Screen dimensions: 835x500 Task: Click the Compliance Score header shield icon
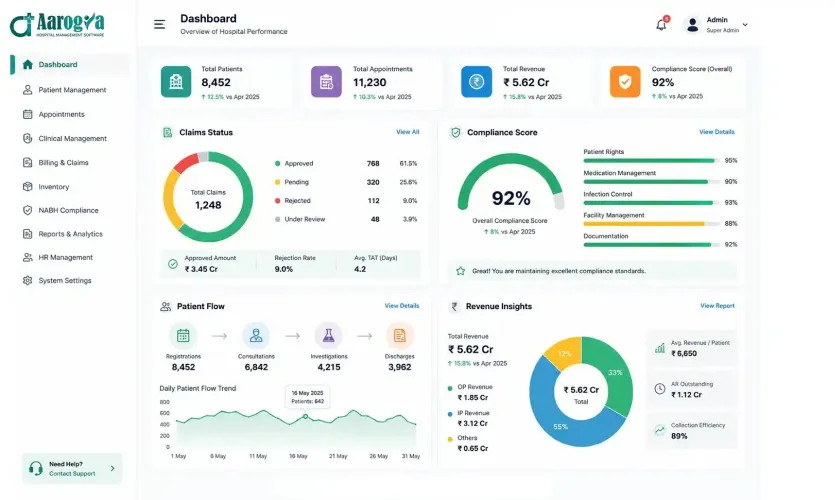click(455, 133)
